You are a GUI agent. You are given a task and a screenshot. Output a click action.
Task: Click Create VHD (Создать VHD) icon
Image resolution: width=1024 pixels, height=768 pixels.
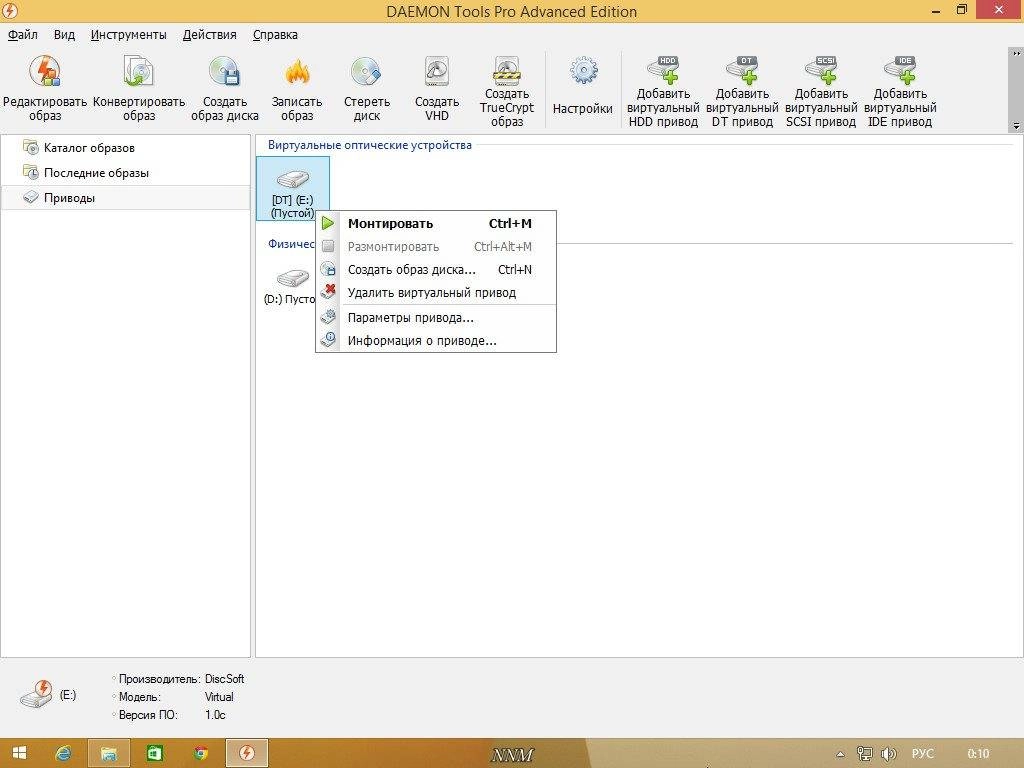coord(437,89)
